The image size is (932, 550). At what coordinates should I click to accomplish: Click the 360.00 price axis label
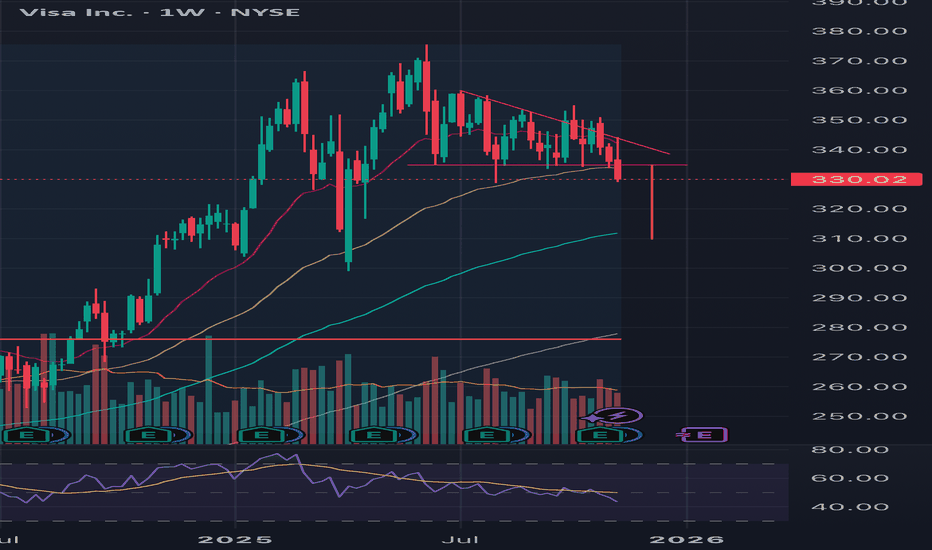point(859,91)
